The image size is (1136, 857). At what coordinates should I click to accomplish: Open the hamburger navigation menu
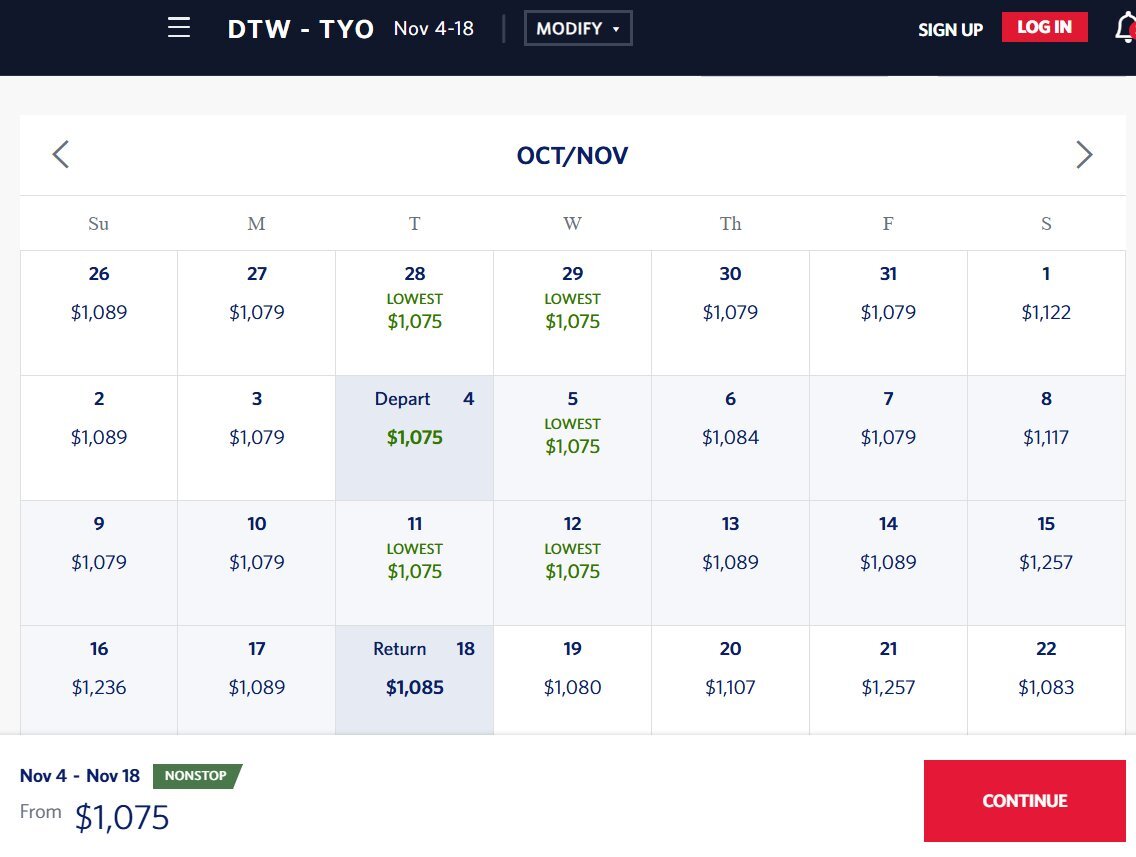[179, 28]
